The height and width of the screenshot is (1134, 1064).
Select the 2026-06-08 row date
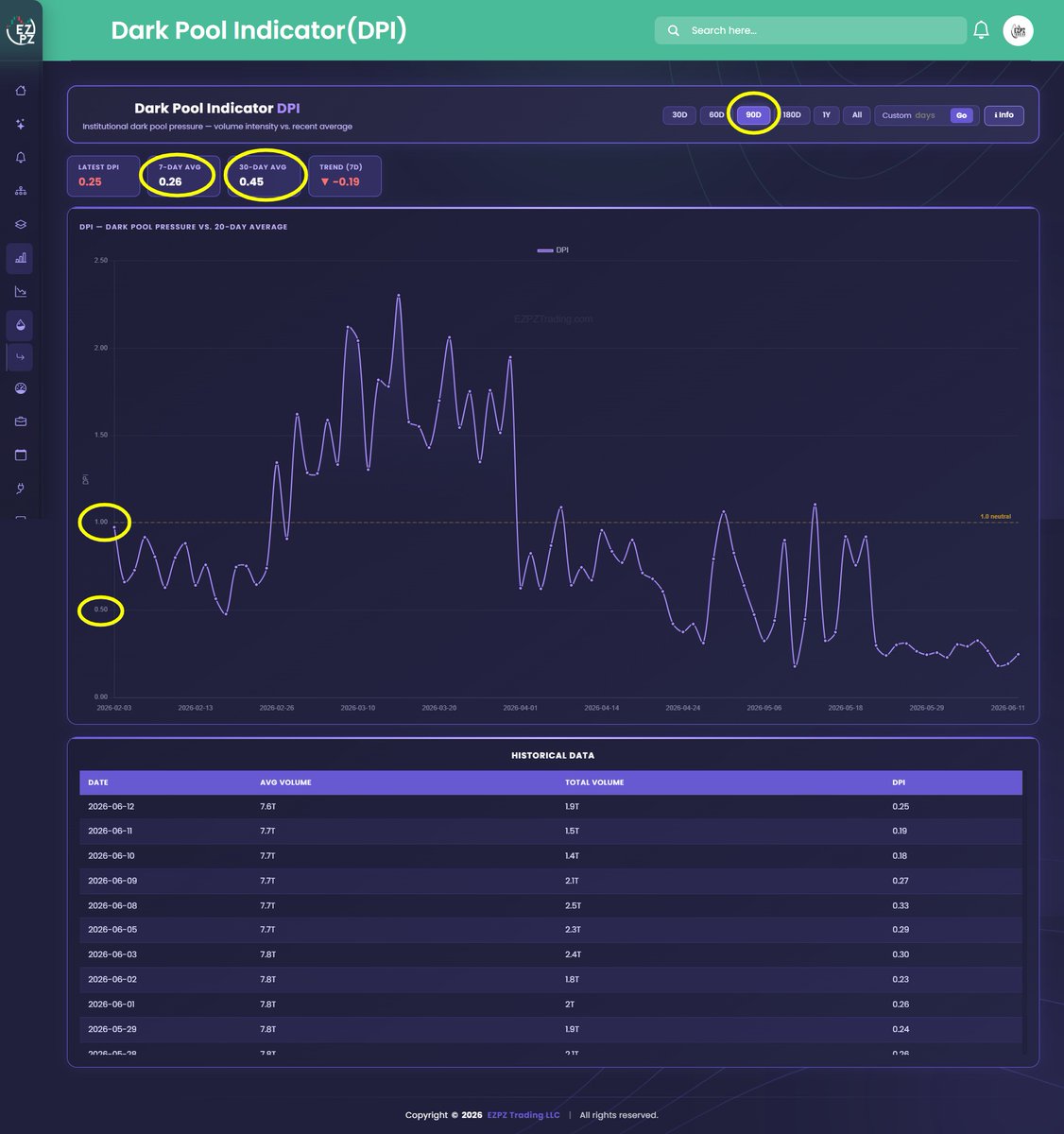point(112,905)
